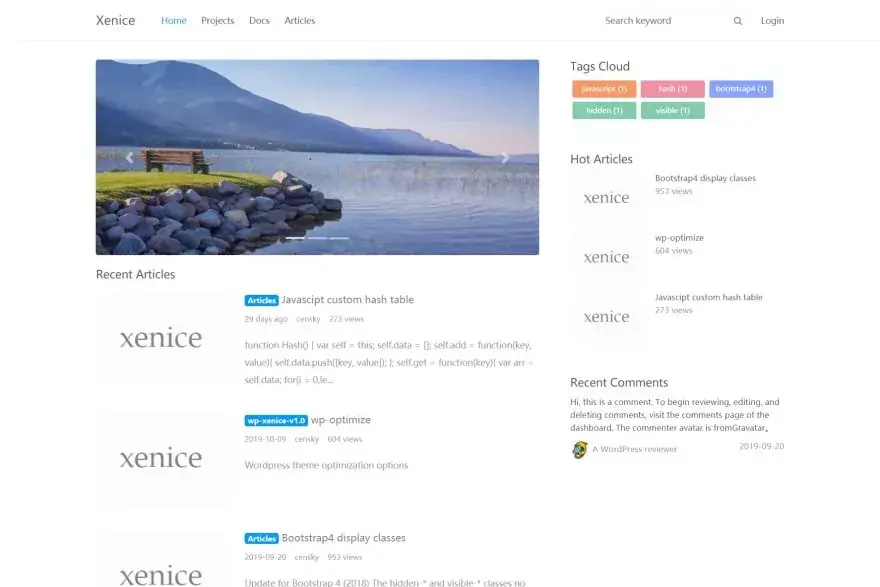
Task: Select the first carousel slide indicator
Action: 295,238
